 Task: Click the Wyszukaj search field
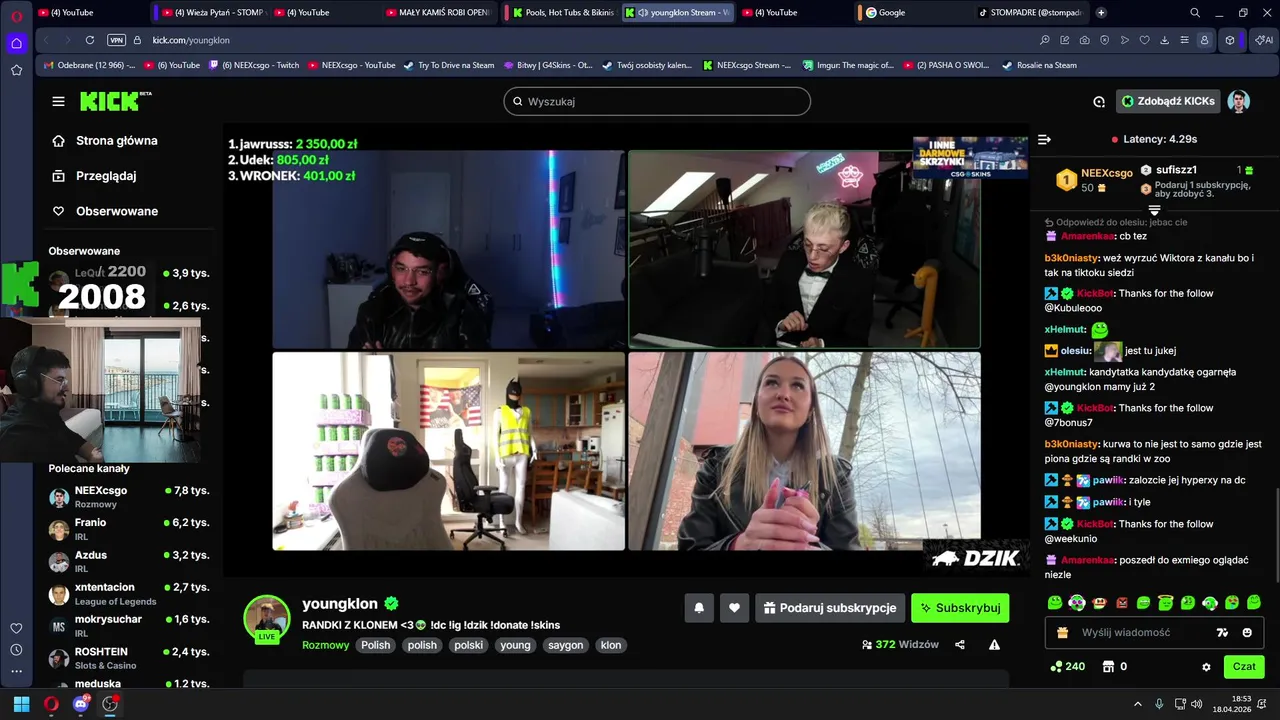pyautogui.click(x=657, y=101)
